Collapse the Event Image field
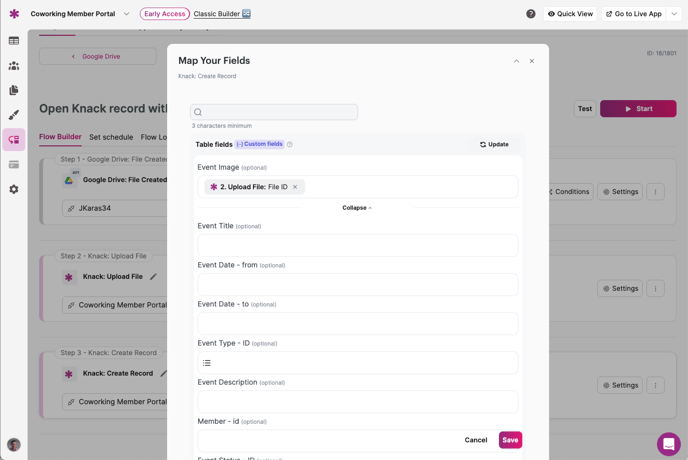Viewport: 688px width, 460px height. pos(357,208)
